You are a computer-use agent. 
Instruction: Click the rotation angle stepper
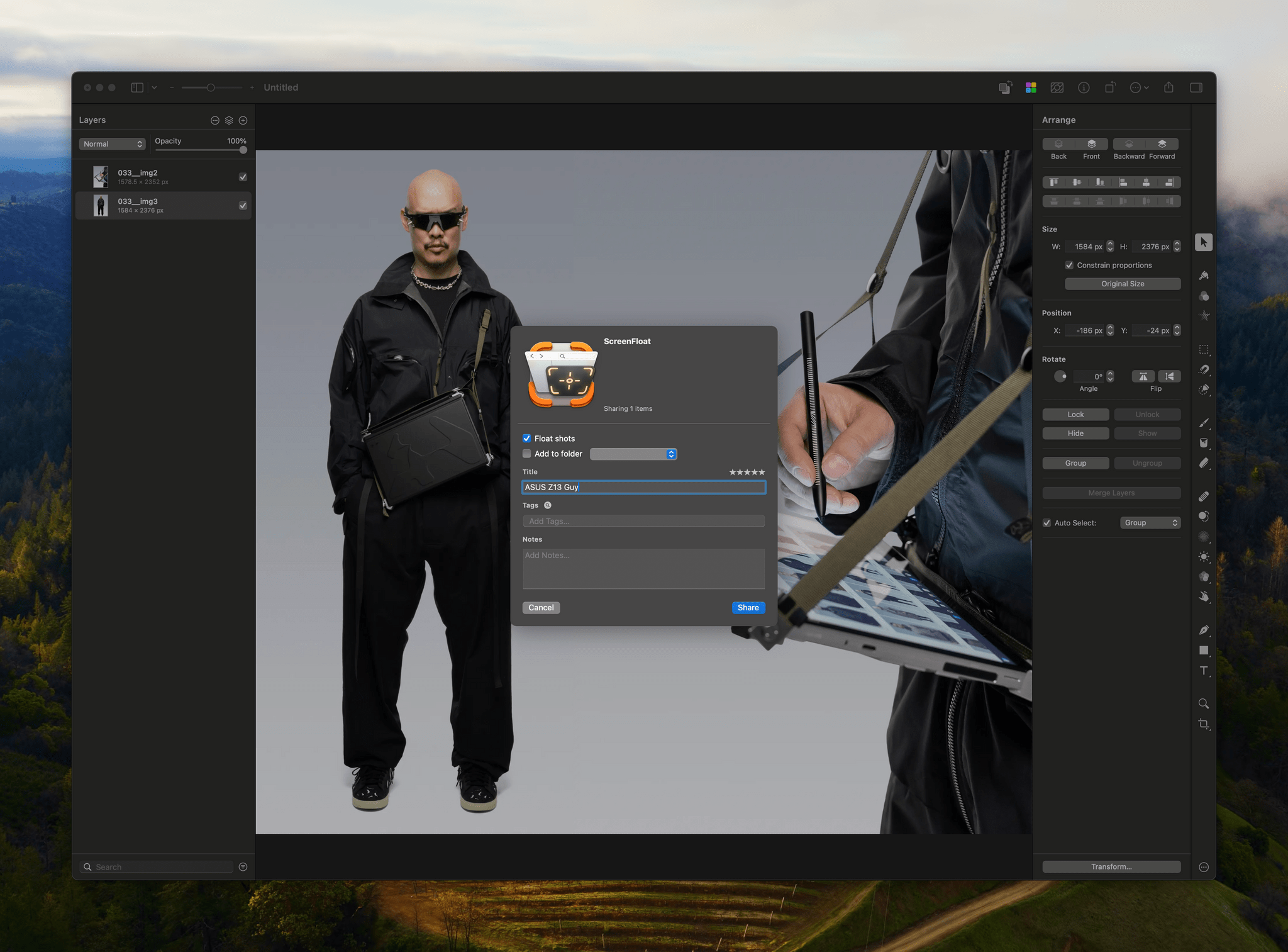click(1110, 376)
